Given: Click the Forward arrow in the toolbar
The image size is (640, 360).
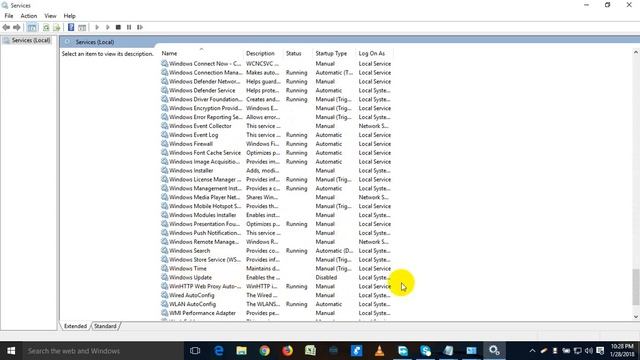Looking at the screenshot, I should pyautogui.click(x=17, y=27).
